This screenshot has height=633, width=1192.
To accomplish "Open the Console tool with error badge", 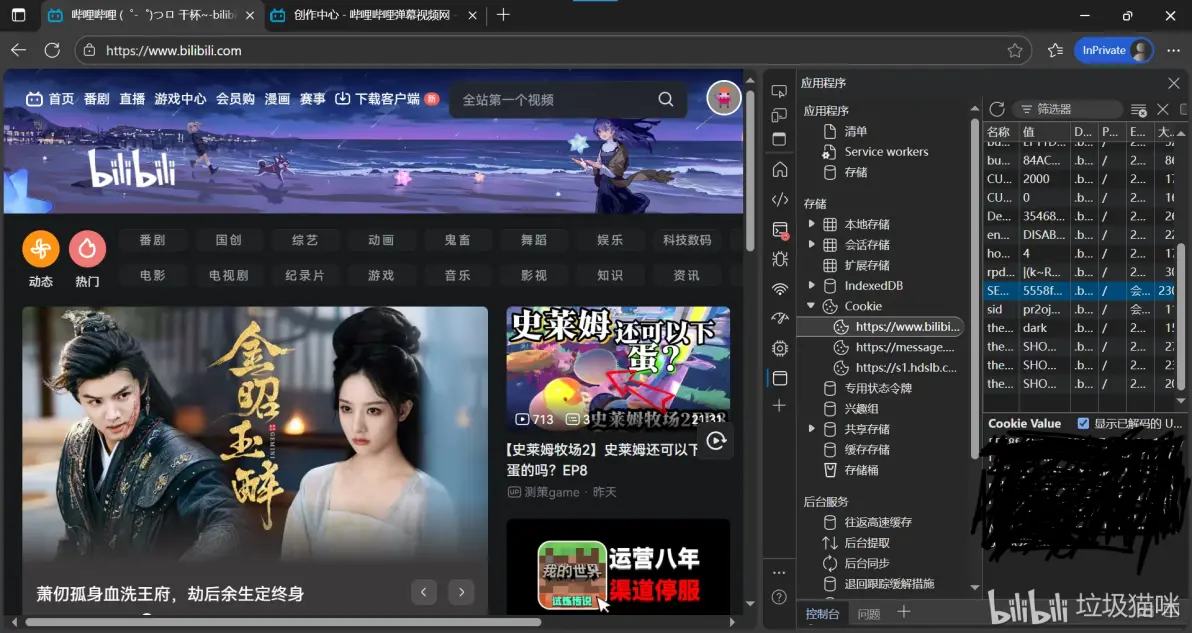I will 780,229.
